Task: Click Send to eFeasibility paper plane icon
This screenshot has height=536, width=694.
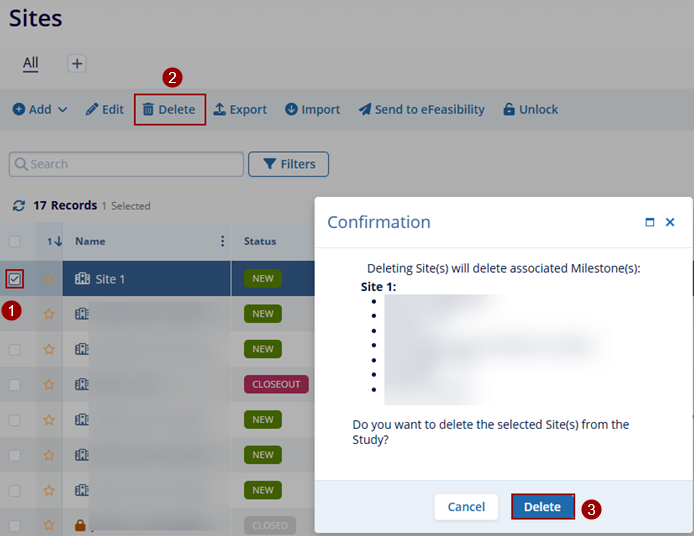Action: coord(365,110)
